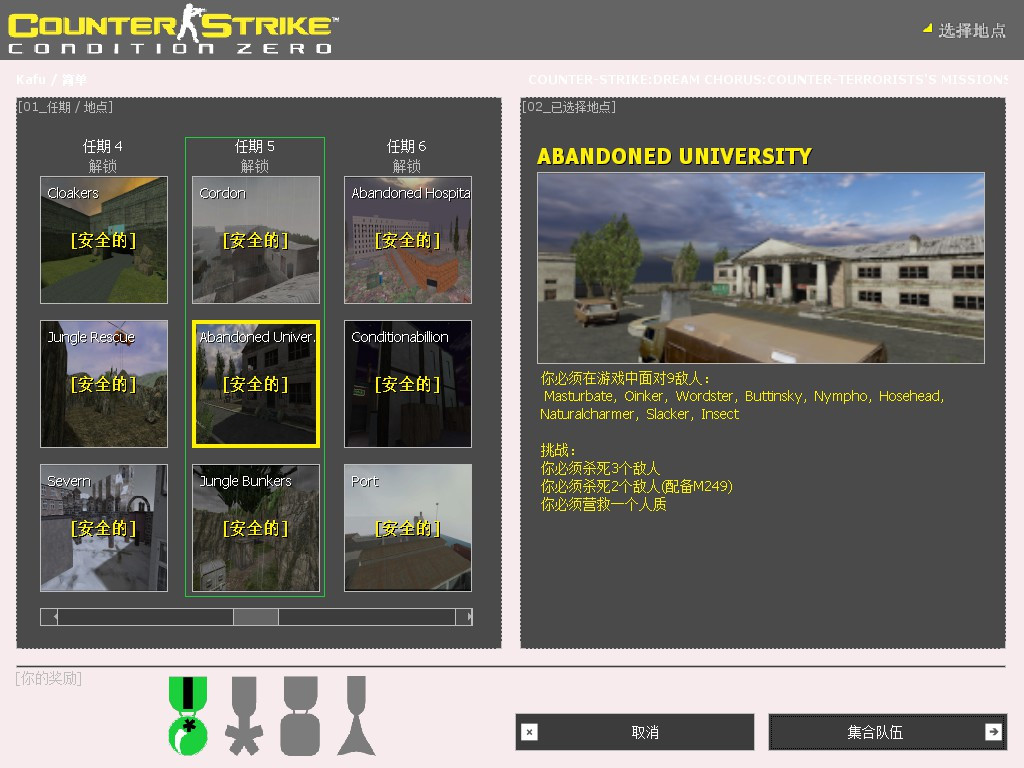Select the Cloakers map thumbnail
The image size is (1024, 768).
click(x=104, y=240)
